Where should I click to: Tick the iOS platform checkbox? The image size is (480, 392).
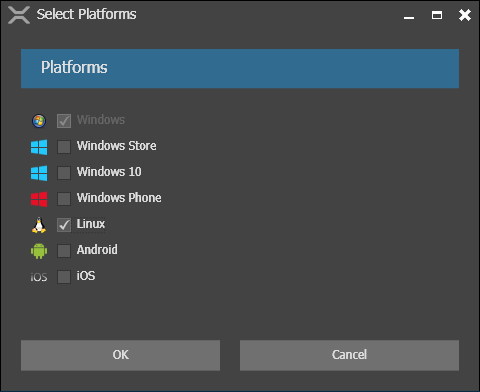tap(64, 277)
